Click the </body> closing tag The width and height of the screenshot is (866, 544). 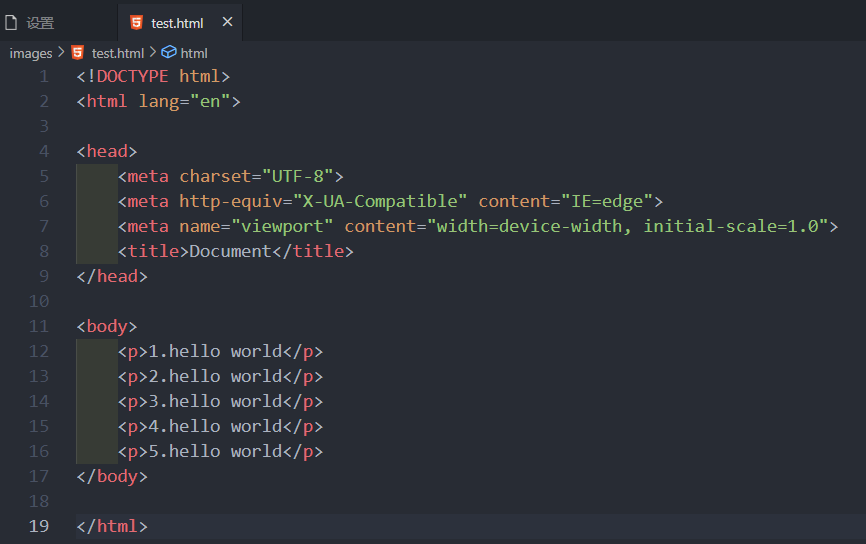[x=112, y=476]
